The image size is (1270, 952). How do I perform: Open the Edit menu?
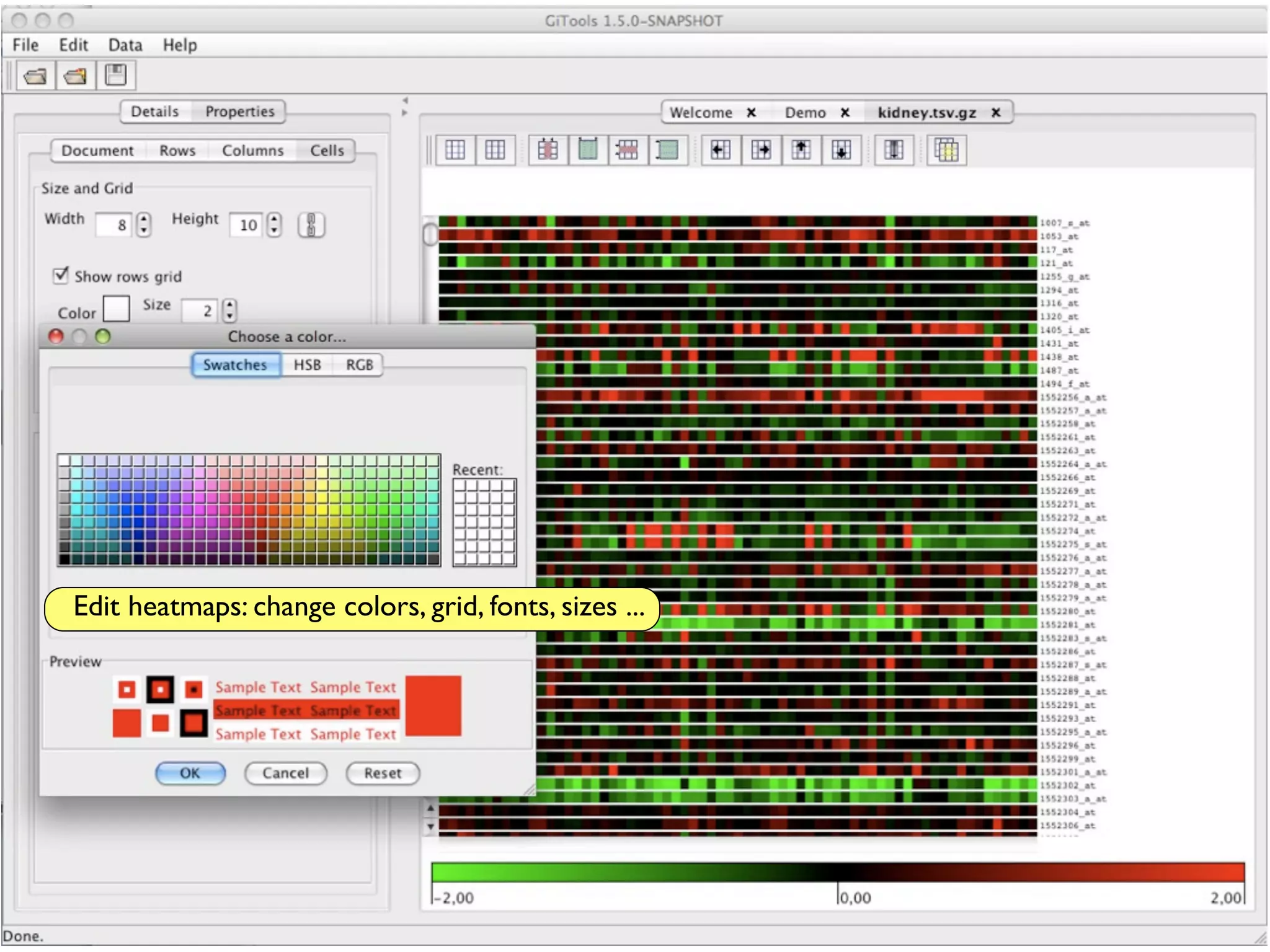tap(73, 45)
